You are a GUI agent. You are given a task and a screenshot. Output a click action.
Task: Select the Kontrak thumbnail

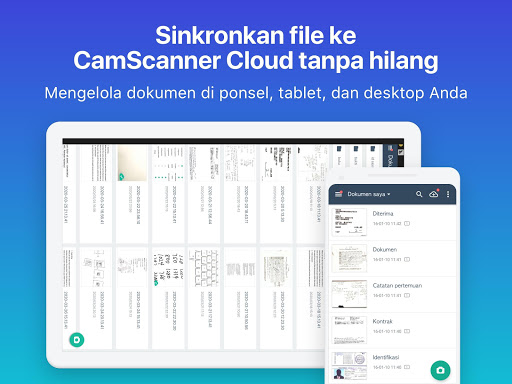pyautogui.click(x=349, y=330)
